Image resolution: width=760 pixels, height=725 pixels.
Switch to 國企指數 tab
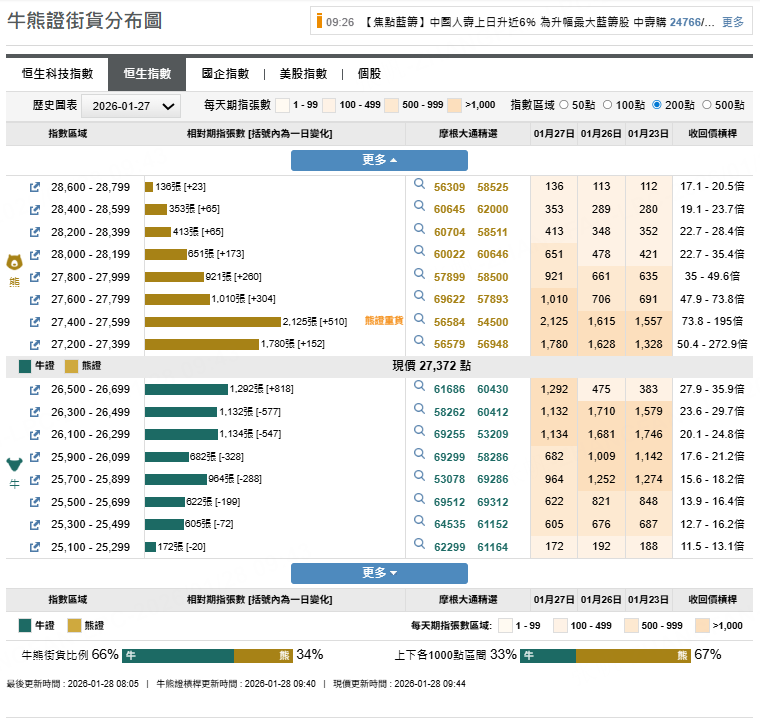click(x=225, y=74)
